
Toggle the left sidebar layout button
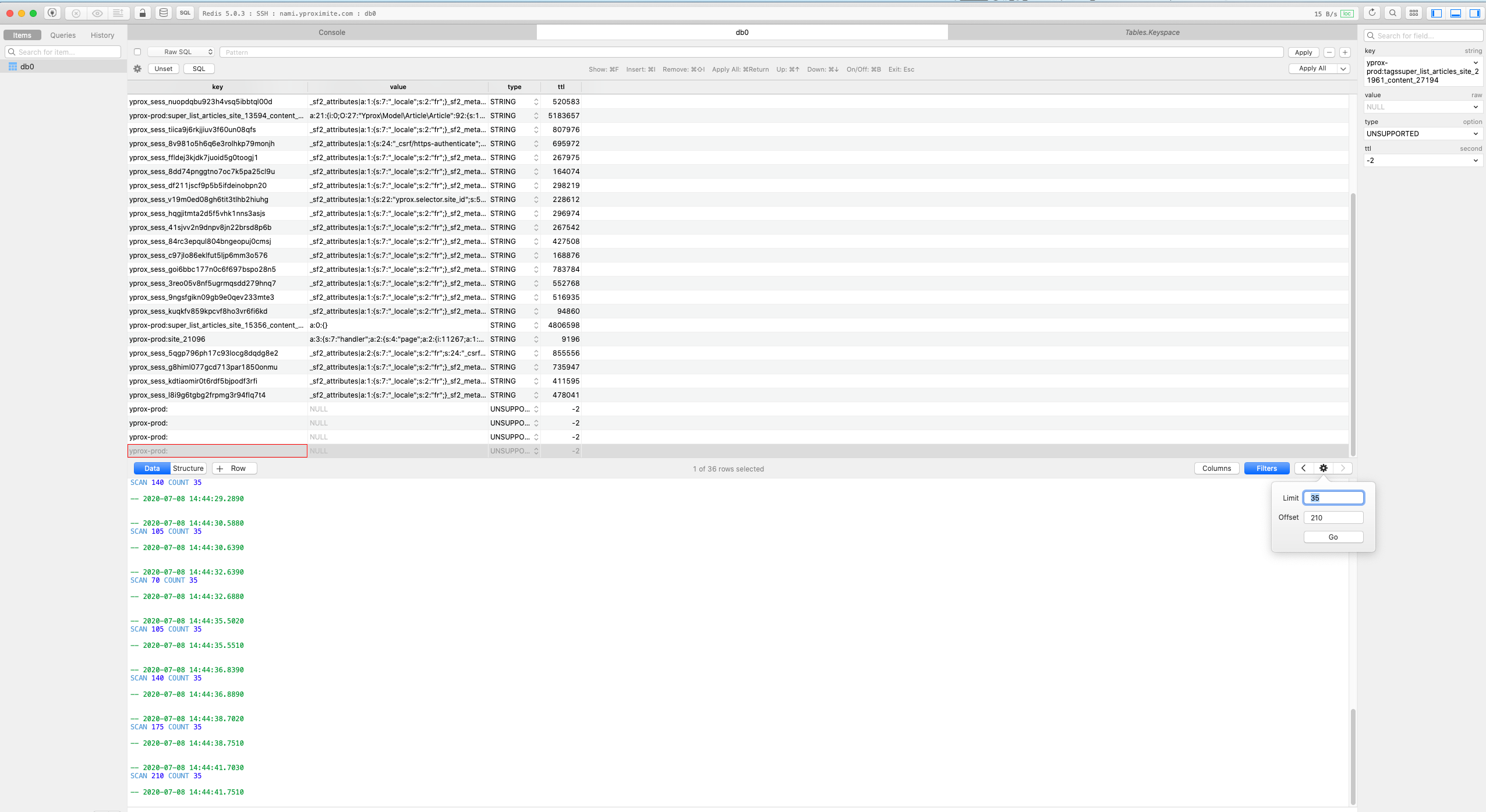[x=1436, y=13]
